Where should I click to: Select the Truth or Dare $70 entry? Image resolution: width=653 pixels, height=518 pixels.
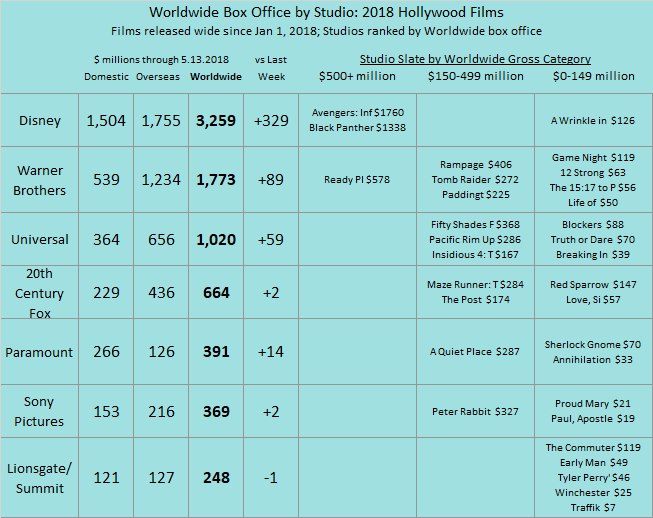pos(593,239)
